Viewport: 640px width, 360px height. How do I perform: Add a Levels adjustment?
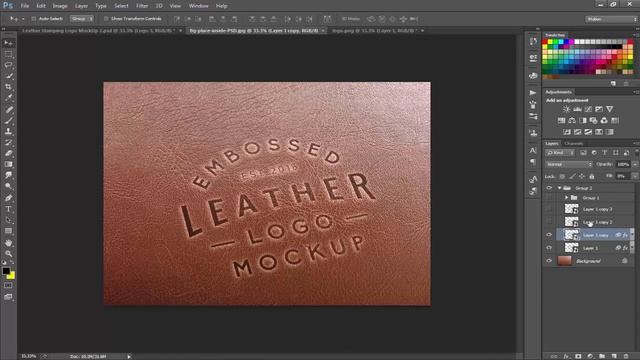(x=577, y=109)
